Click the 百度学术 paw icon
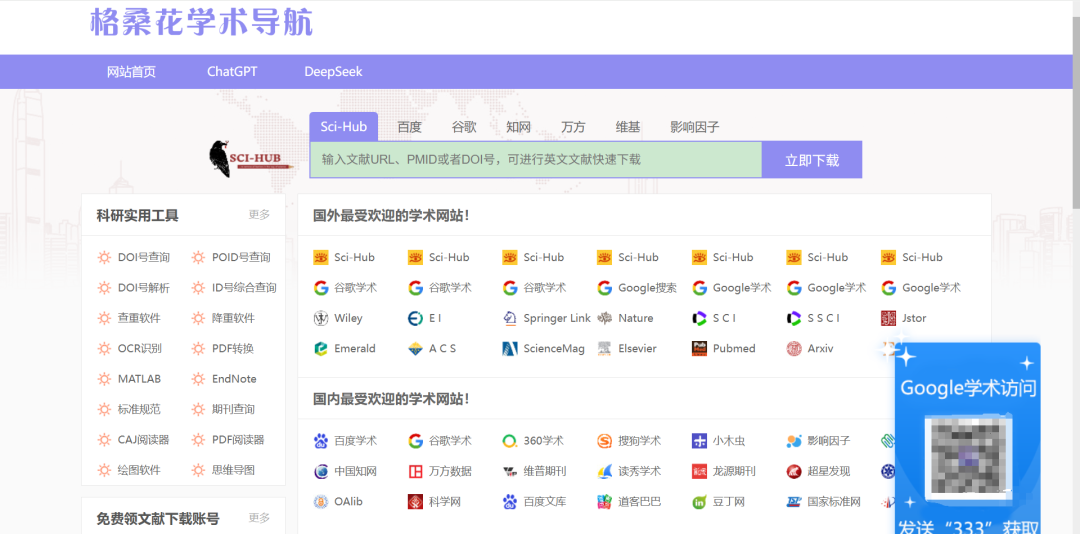 [321, 441]
